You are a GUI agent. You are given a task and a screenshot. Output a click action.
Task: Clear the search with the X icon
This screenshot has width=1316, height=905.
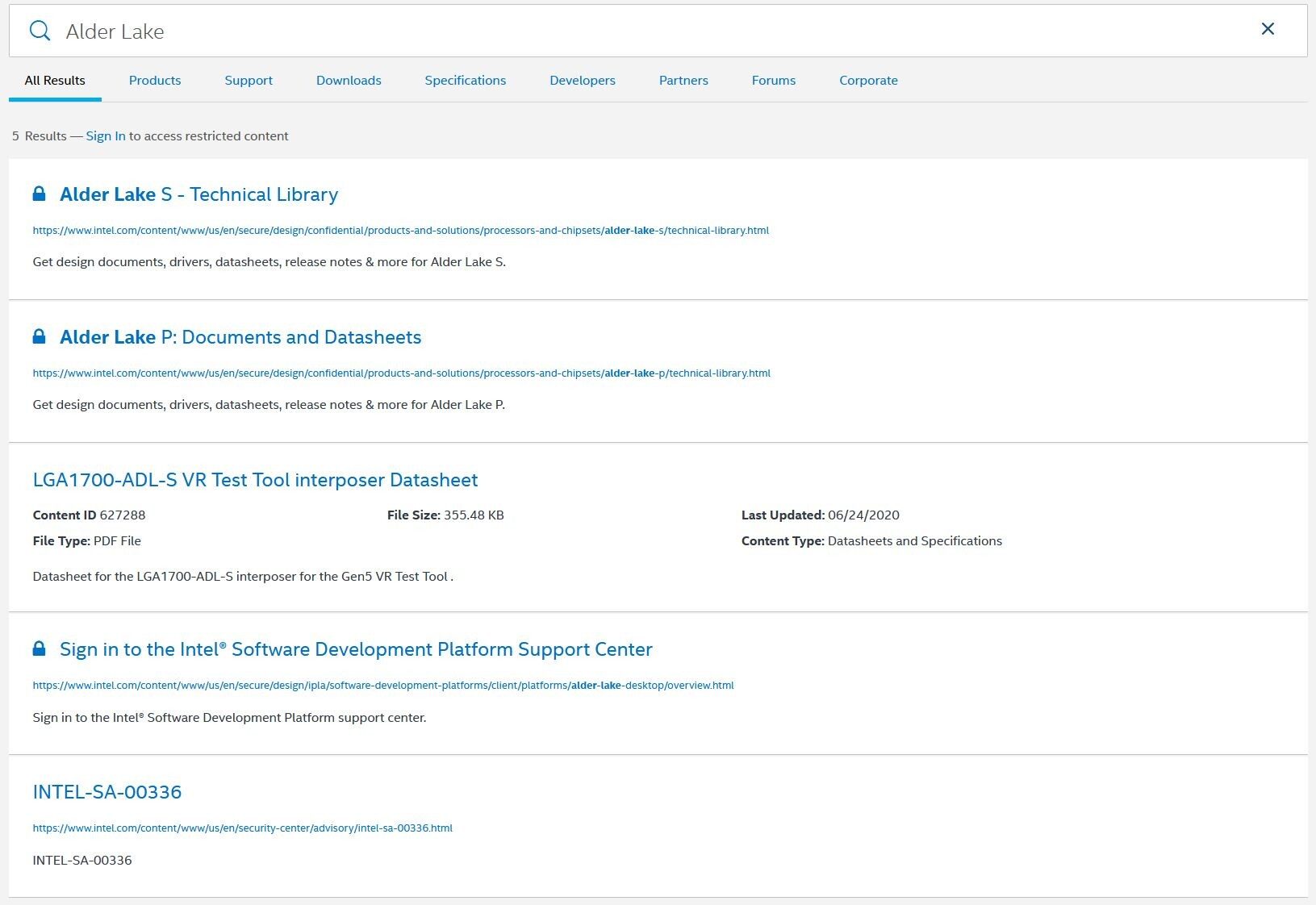point(1268,29)
